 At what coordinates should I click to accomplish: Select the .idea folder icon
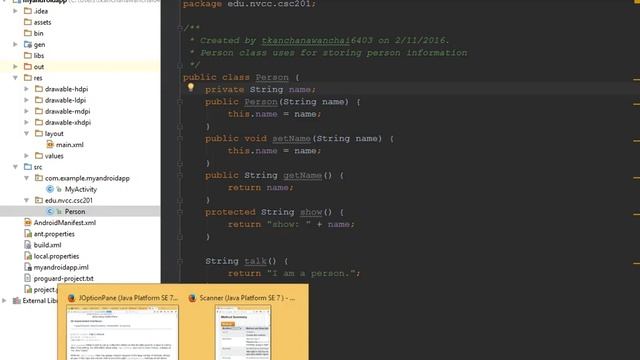[x=28, y=11]
